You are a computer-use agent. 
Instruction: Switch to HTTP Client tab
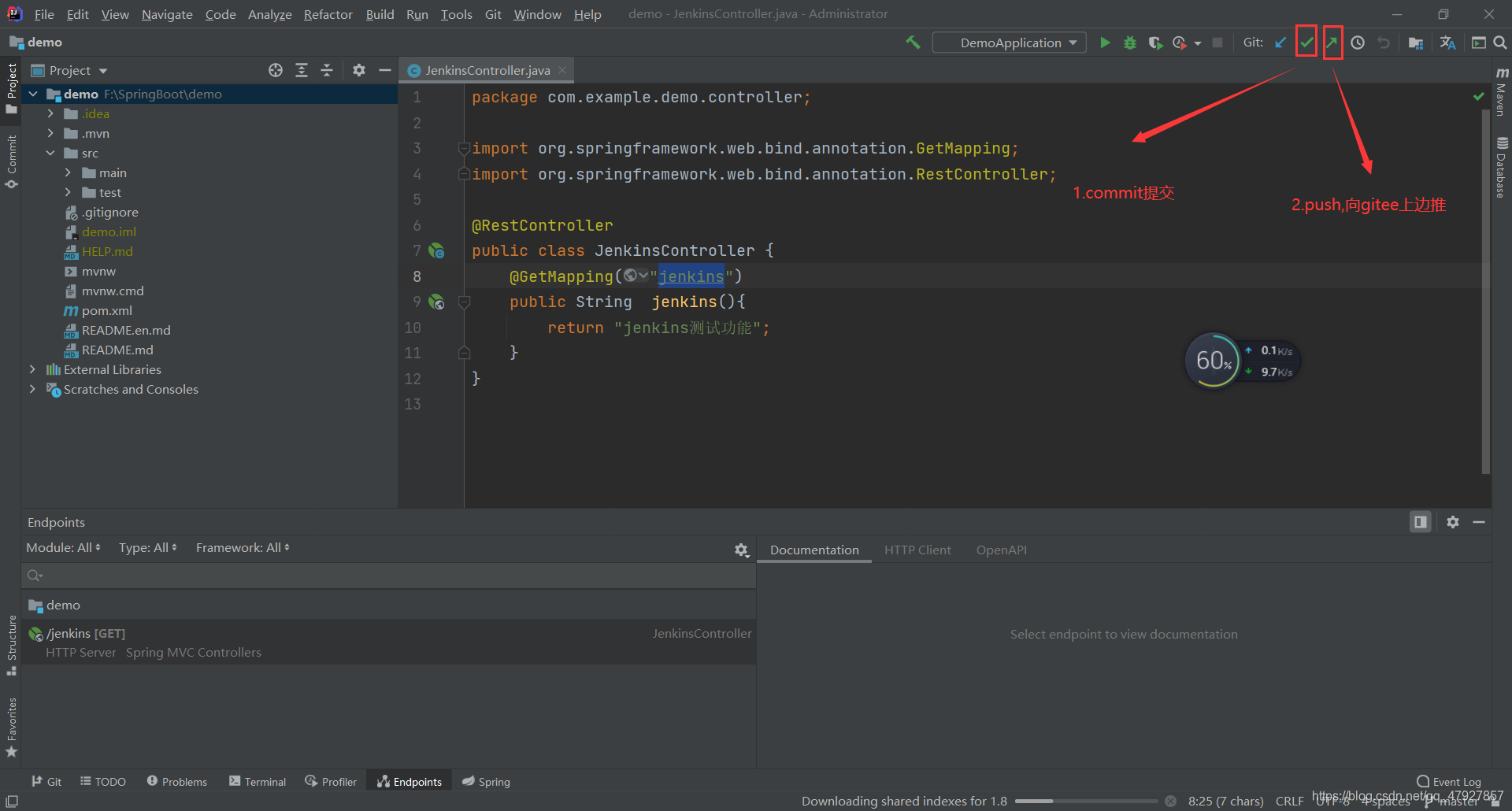pos(917,550)
